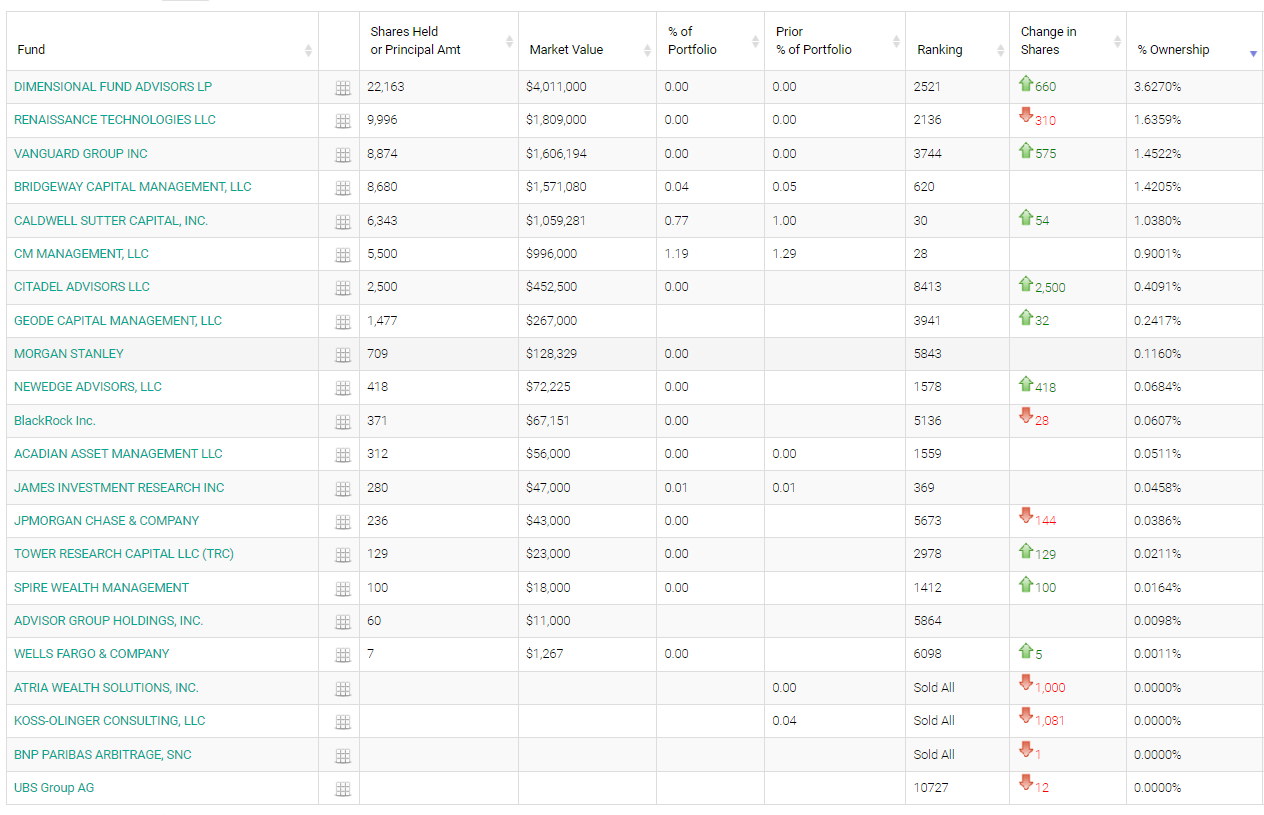
Task: Open grid icon for CM Management row
Action: click(x=343, y=255)
